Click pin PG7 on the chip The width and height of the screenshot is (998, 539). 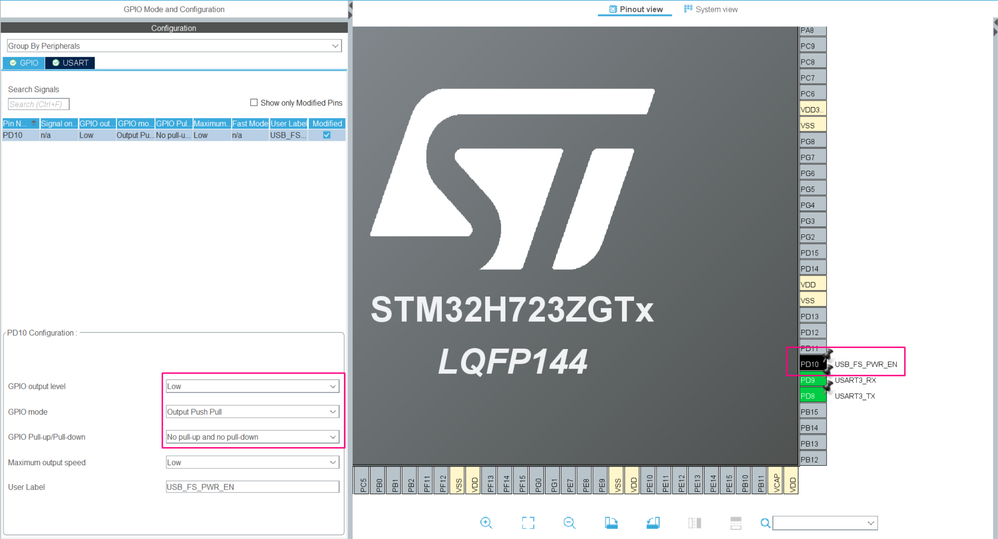[x=812, y=157]
